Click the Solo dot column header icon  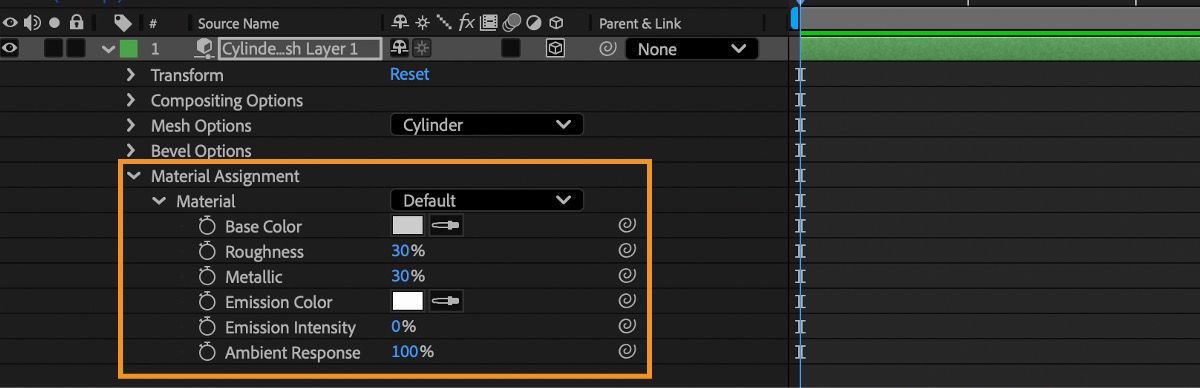coord(53,22)
